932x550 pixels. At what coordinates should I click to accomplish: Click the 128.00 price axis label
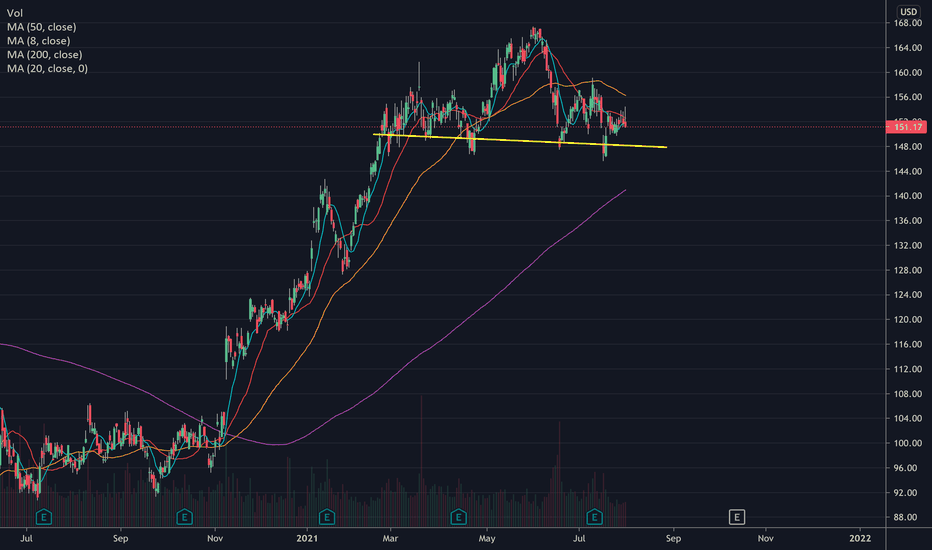[908, 270]
